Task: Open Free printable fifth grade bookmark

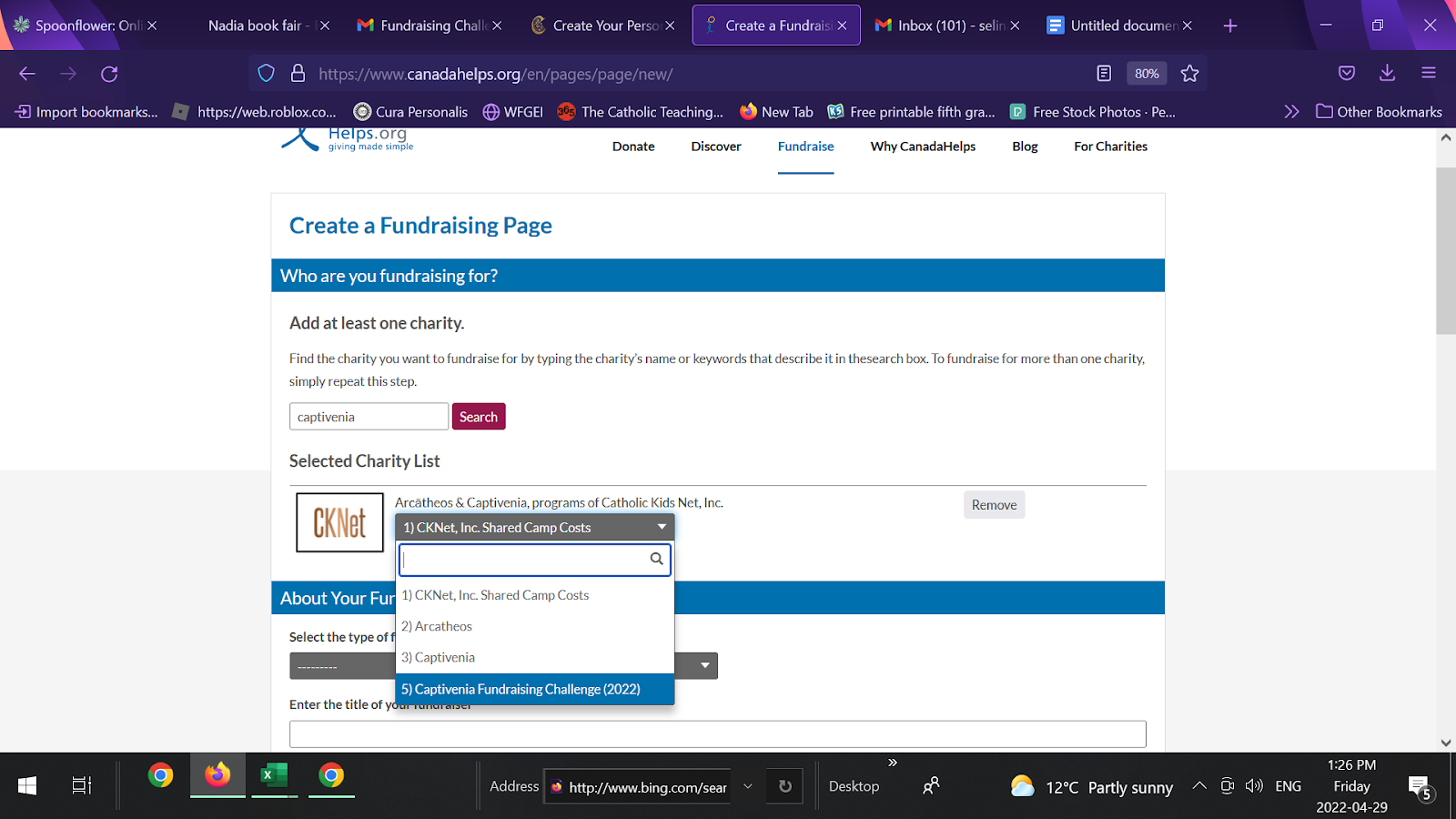Action: point(911,112)
